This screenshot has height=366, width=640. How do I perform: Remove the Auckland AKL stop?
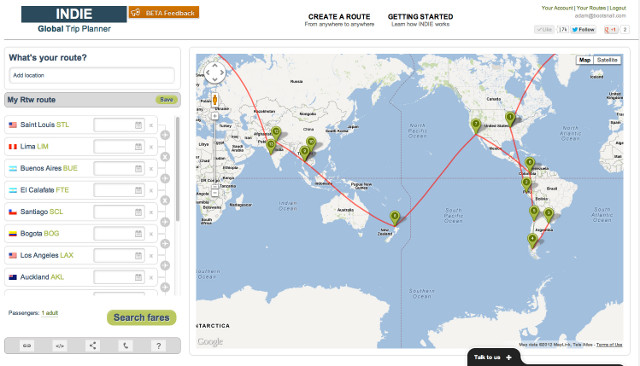(x=151, y=277)
